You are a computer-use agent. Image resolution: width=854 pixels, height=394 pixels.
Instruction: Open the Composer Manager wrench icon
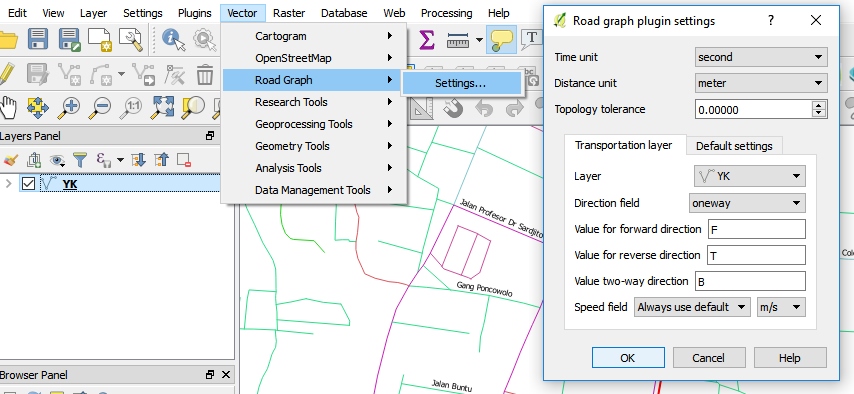[x=131, y=39]
